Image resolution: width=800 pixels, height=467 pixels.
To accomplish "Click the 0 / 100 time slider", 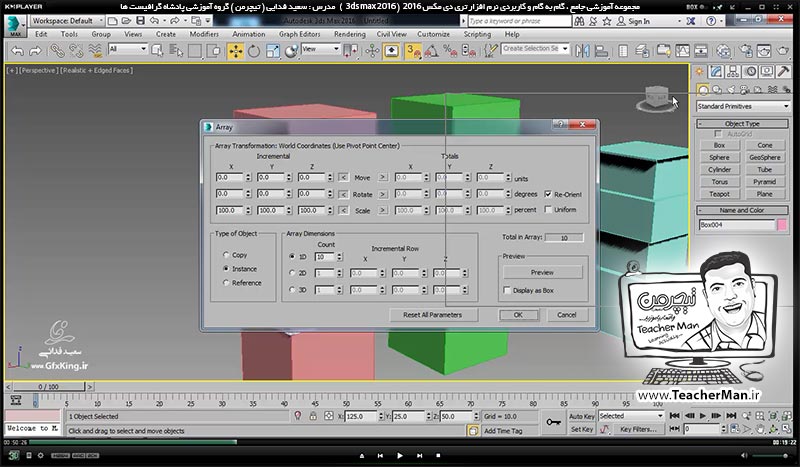I will [x=48, y=387].
